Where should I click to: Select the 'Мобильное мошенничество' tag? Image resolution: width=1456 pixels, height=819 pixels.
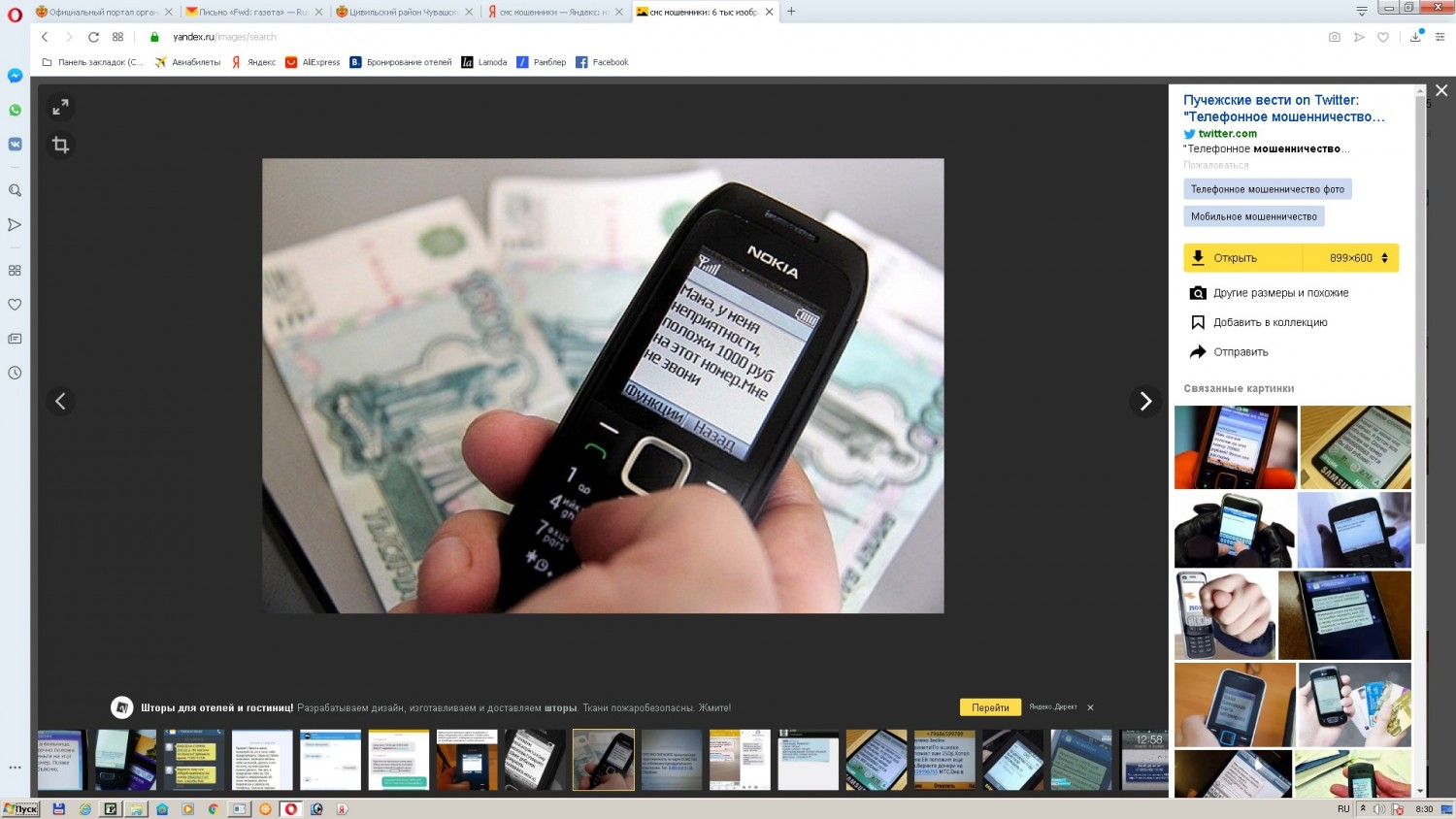pos(1254,216)
